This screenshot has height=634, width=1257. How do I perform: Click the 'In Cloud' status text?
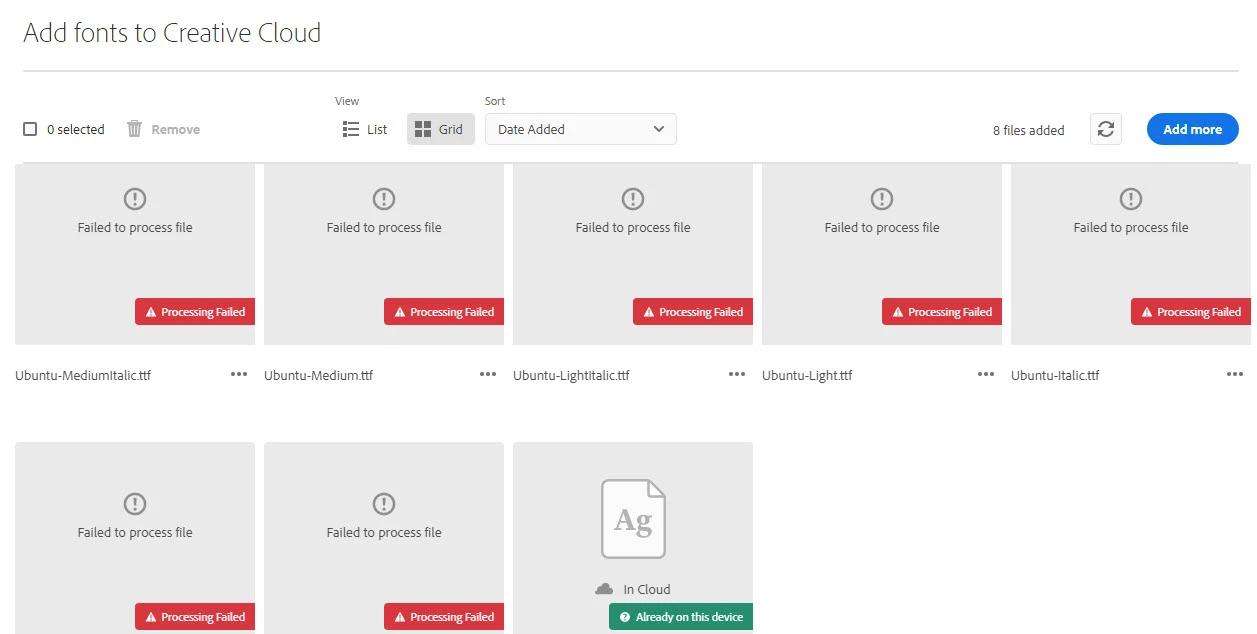coord(646,590)
